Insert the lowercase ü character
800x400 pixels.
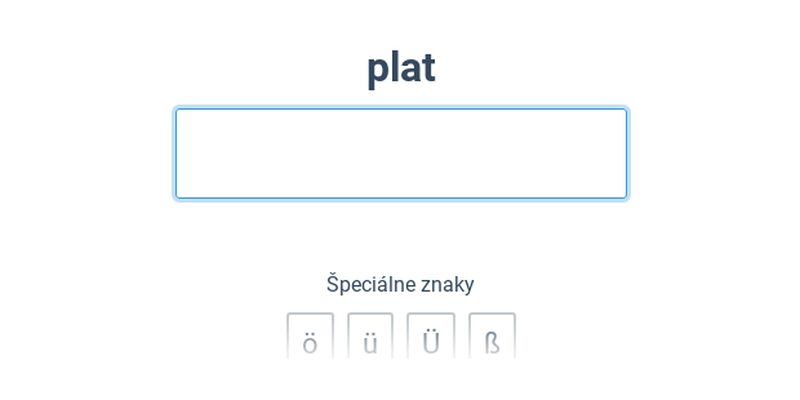[x=370, y=336]
